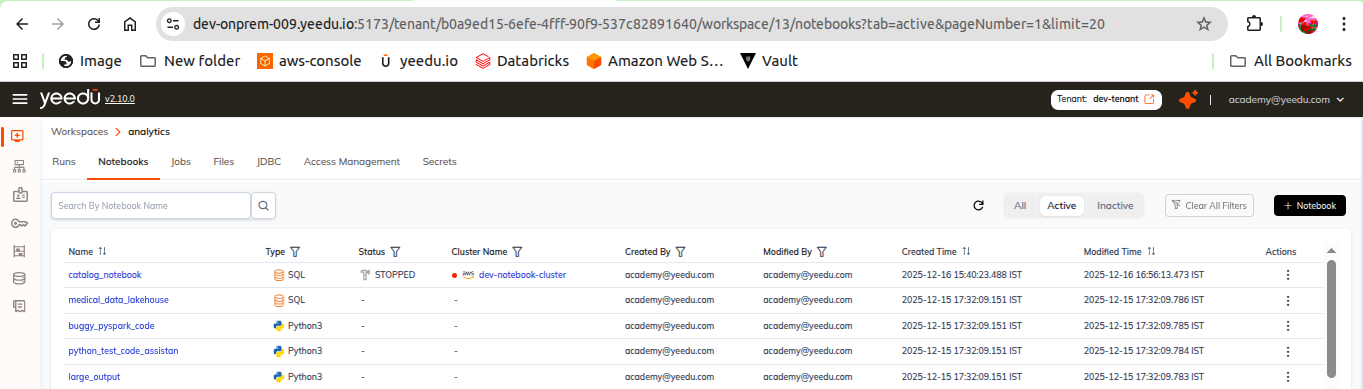This screenshot has width=1363, height=389.
Task: Open actions menu for buggy_pyspark_code
Action: 1287,325
